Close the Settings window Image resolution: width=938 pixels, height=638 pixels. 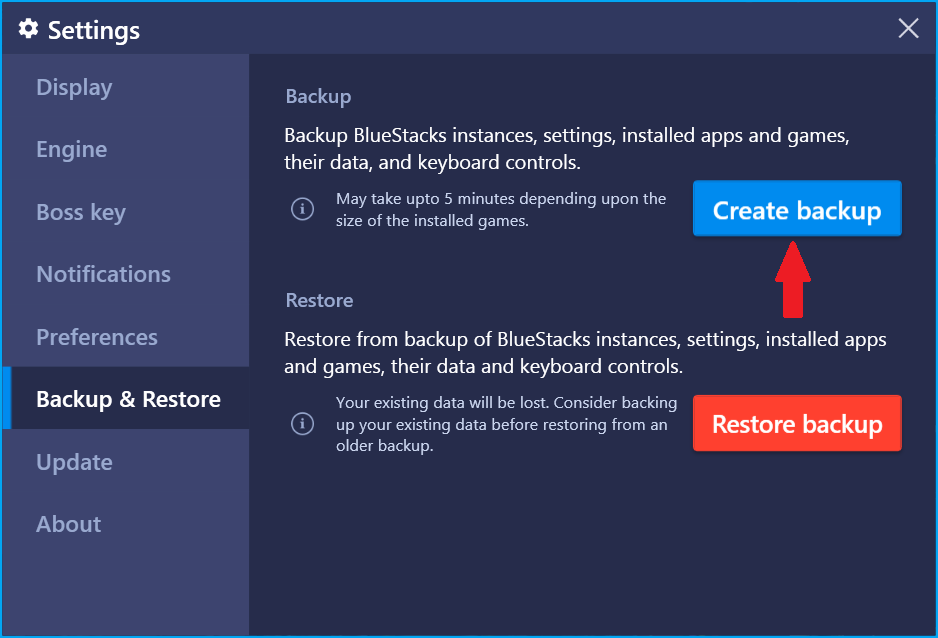908,28
